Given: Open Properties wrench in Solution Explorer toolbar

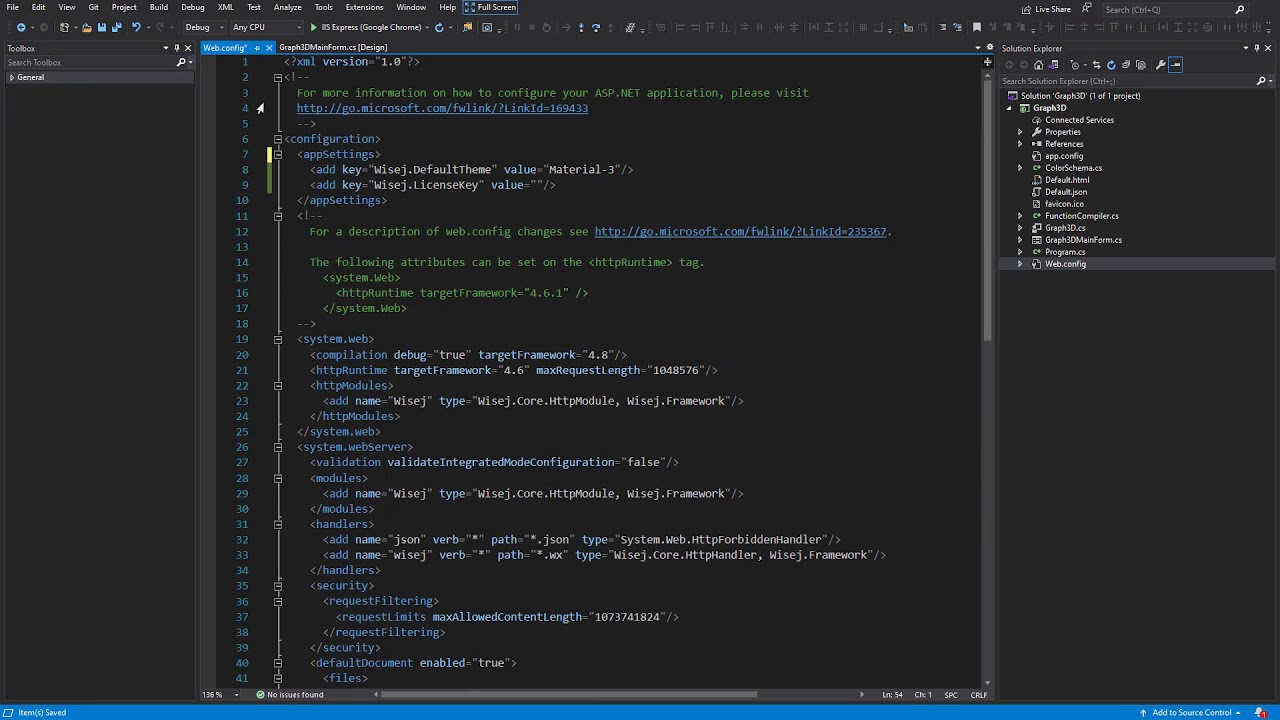Looking at the screenshot, I should [1160, 65].
